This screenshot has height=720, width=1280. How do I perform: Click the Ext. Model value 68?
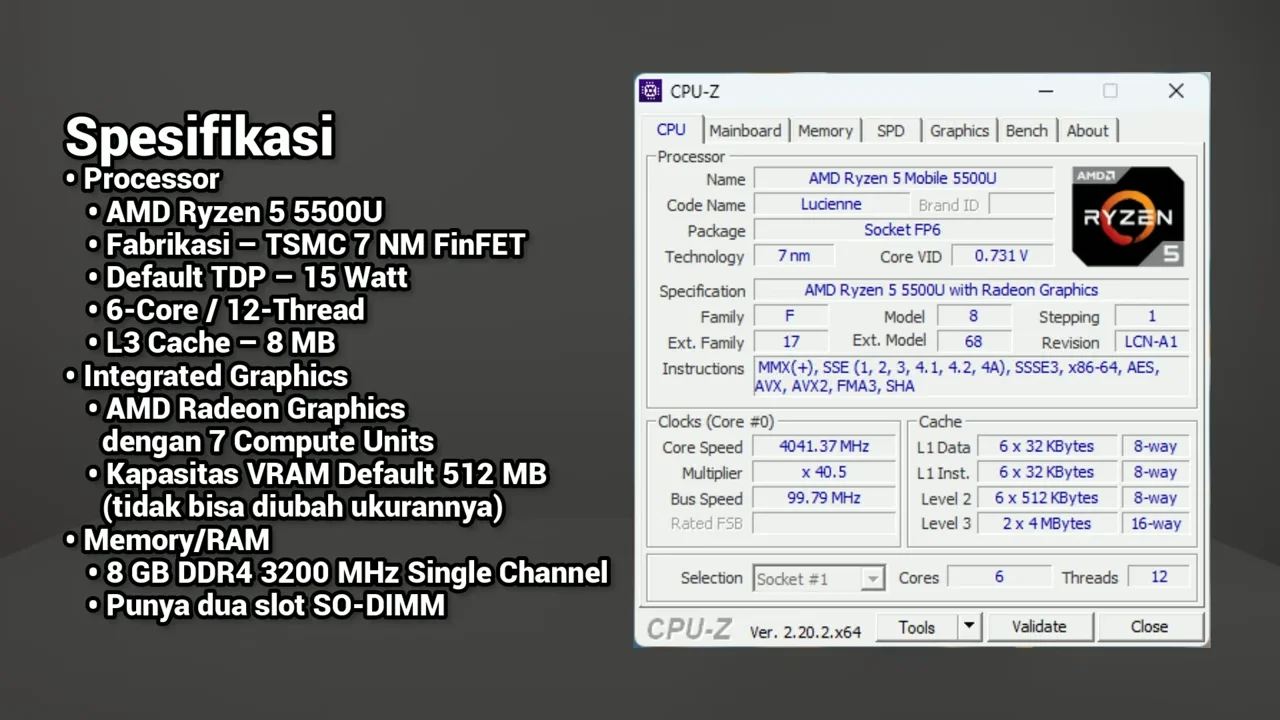[973, 341]
